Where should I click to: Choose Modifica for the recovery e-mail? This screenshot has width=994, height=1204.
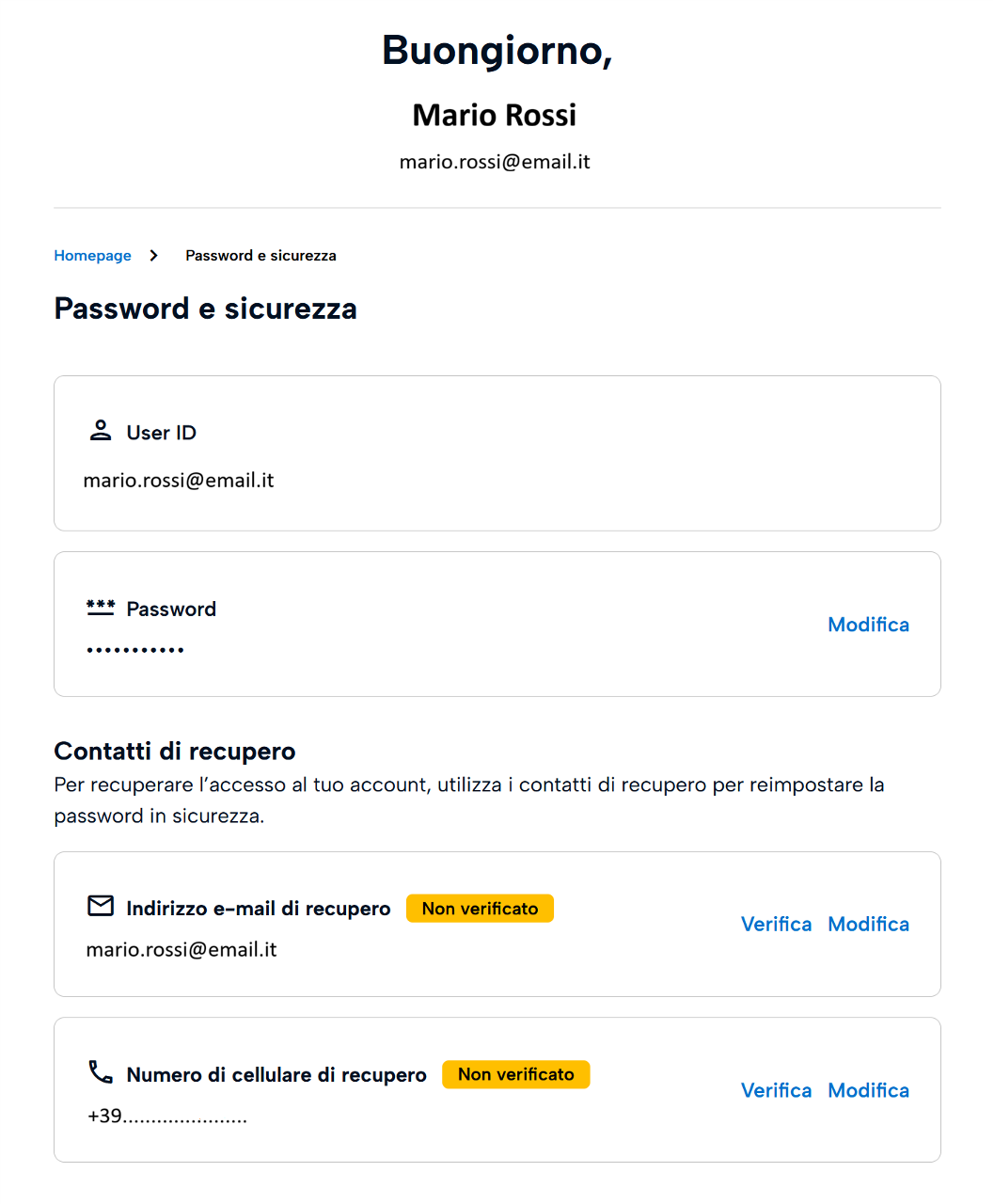868,925
